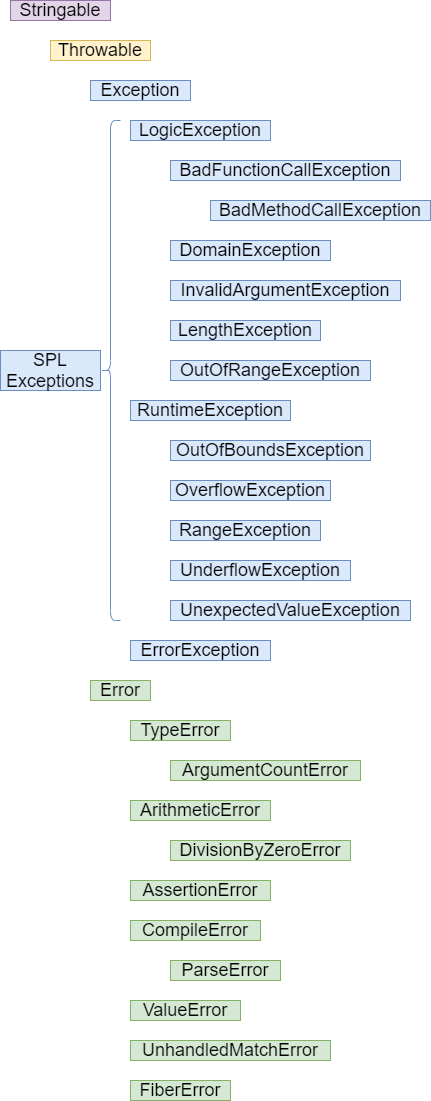This screenshot has height=1101, width=431.
Task: Click the ParseError box
Action: point(225,970)
